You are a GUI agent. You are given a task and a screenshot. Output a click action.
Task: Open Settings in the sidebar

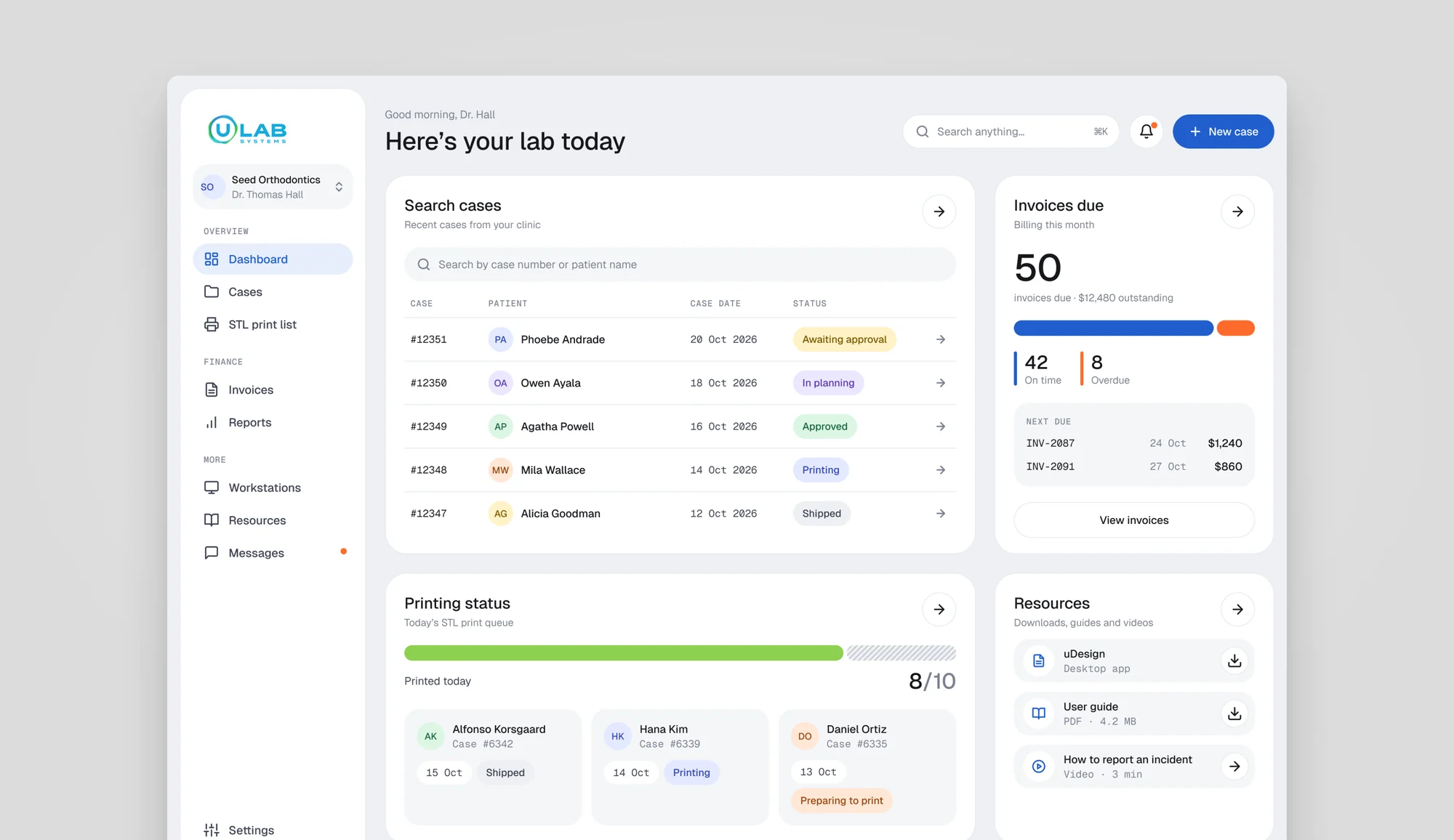pyautogui.click(x=273, y=830)
